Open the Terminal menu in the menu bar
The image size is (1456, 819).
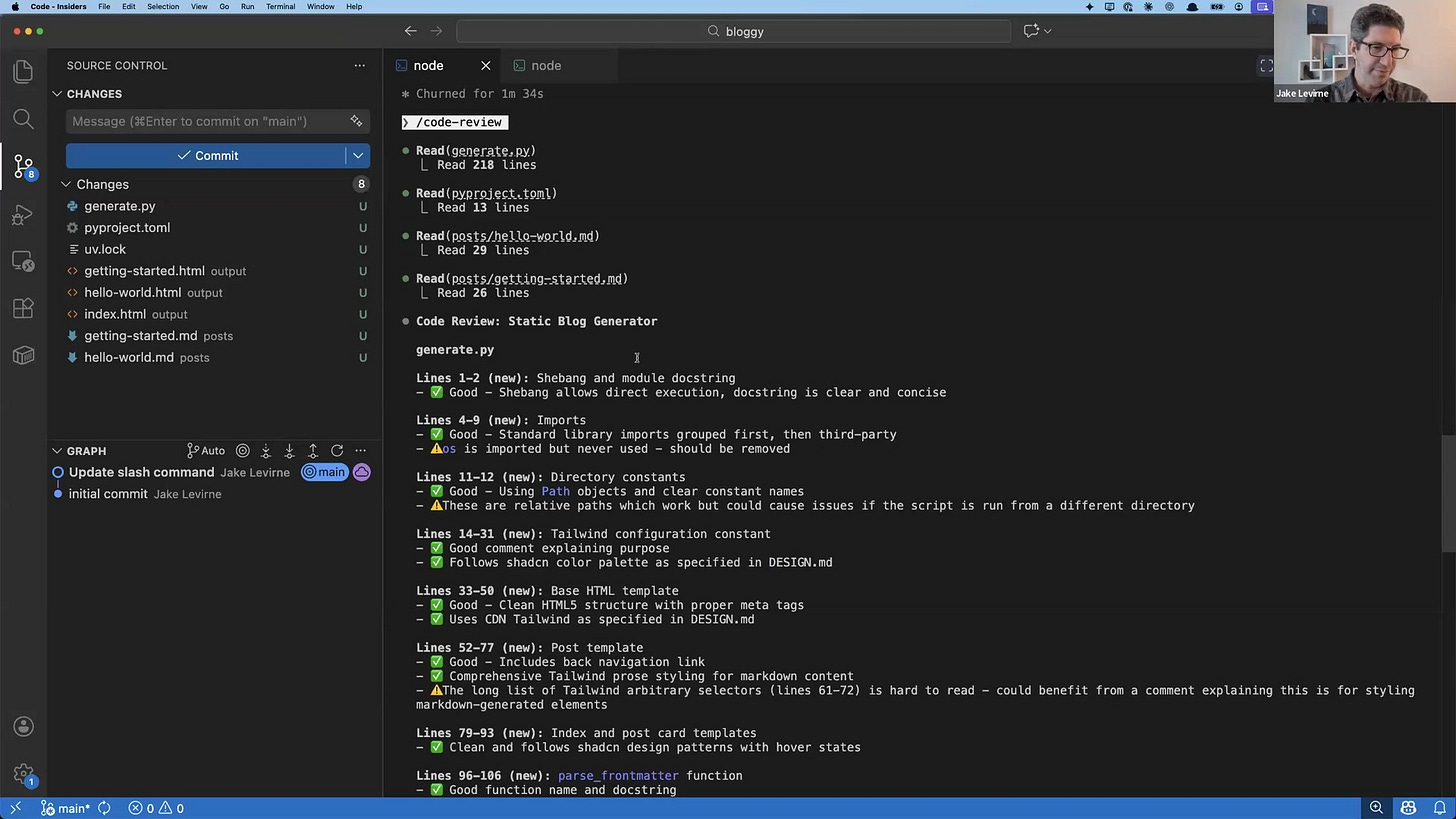280,7
